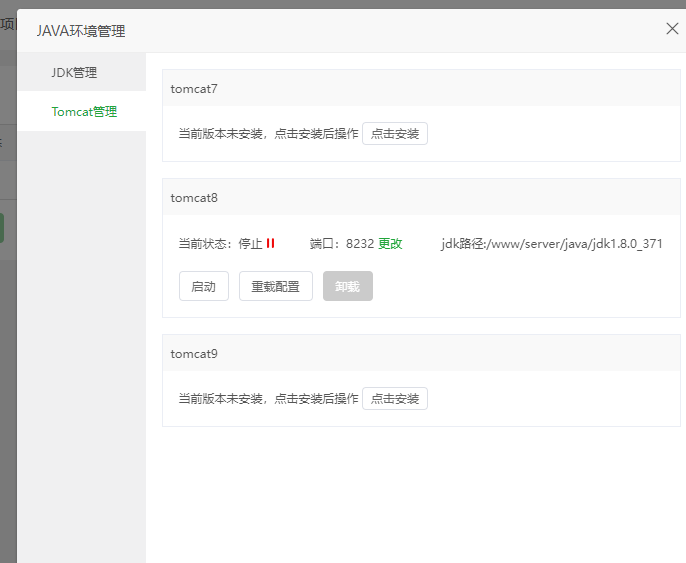
Task: Click the greyed 卸载 uninstall button
Action: [x=348, y=286]
